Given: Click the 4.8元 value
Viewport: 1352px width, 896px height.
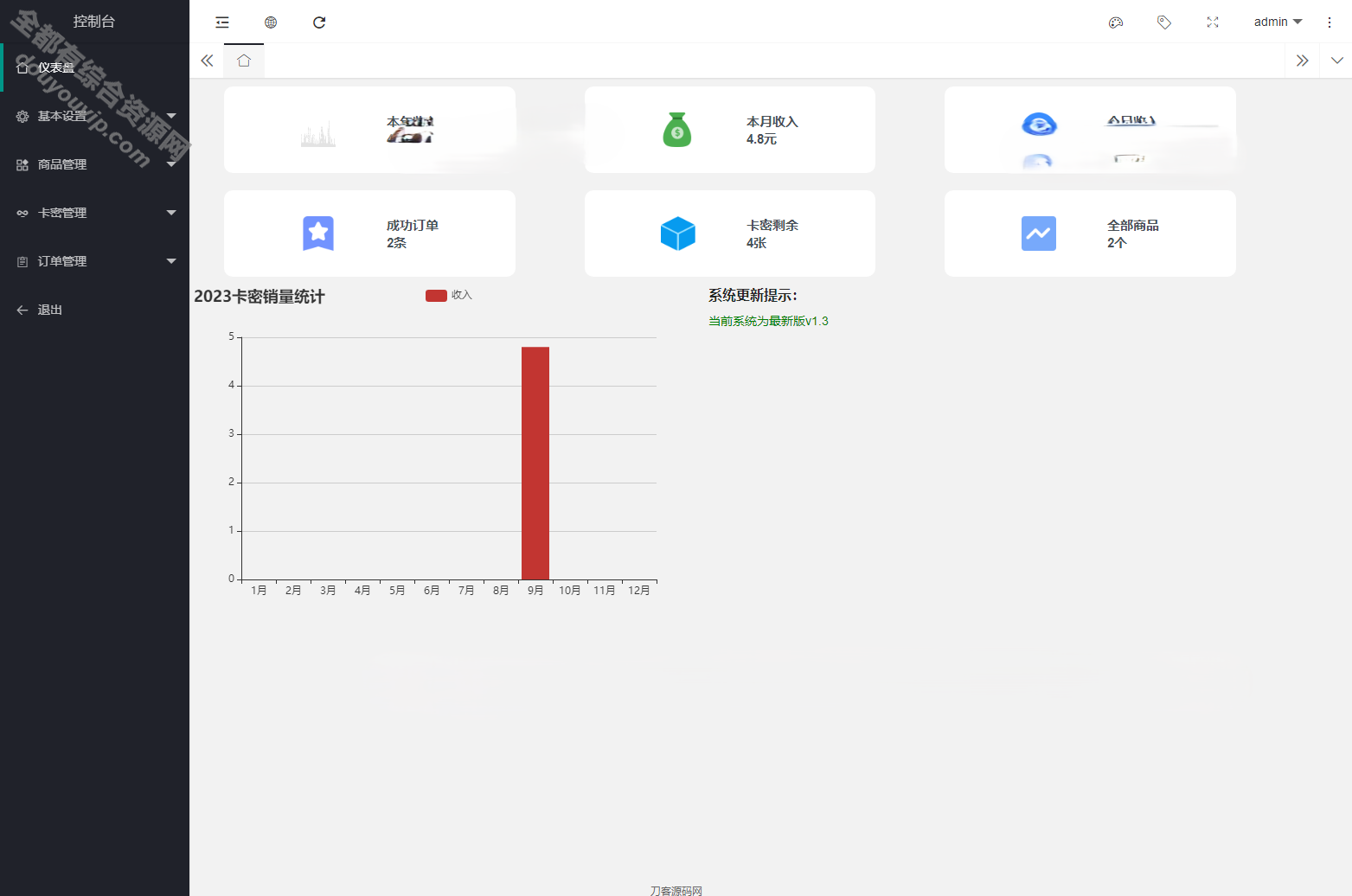Looking at the screenshot, I should click(762, 139).
